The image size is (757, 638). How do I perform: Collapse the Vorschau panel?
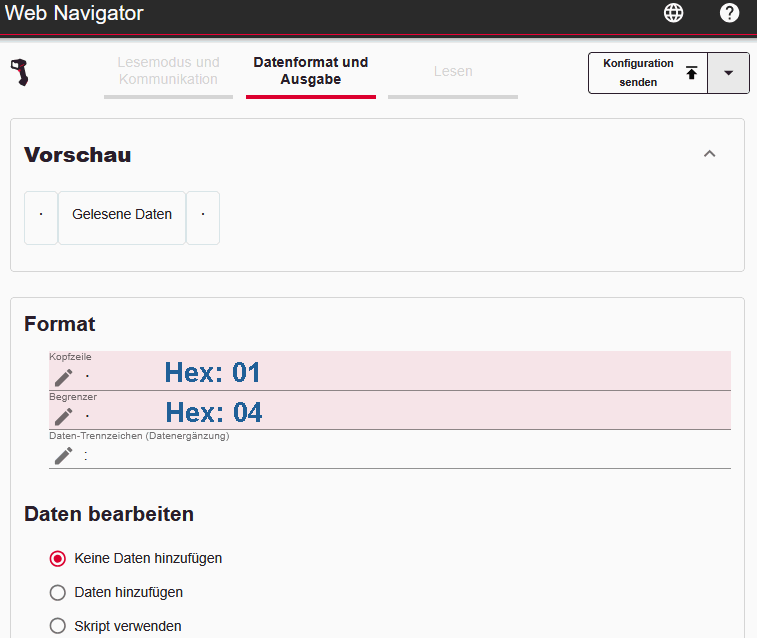pyautogui.click(x=710, y=154)
